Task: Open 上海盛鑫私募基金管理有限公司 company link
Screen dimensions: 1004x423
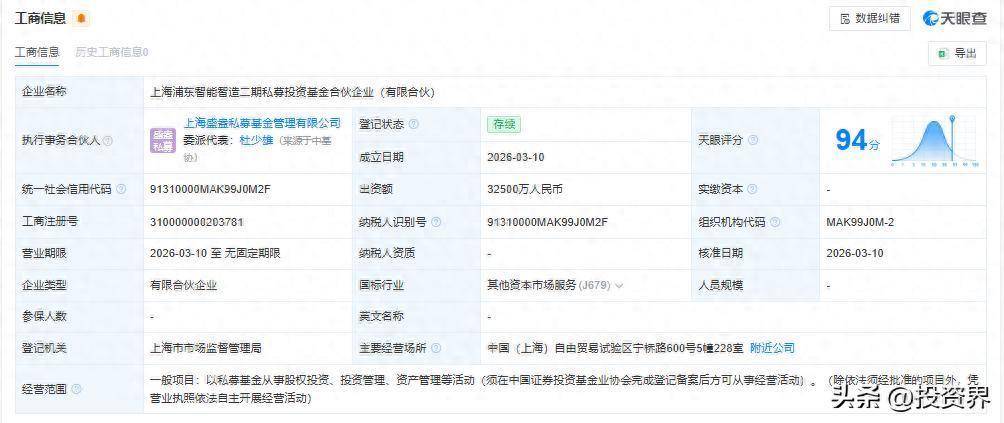Action: [262, 123]
